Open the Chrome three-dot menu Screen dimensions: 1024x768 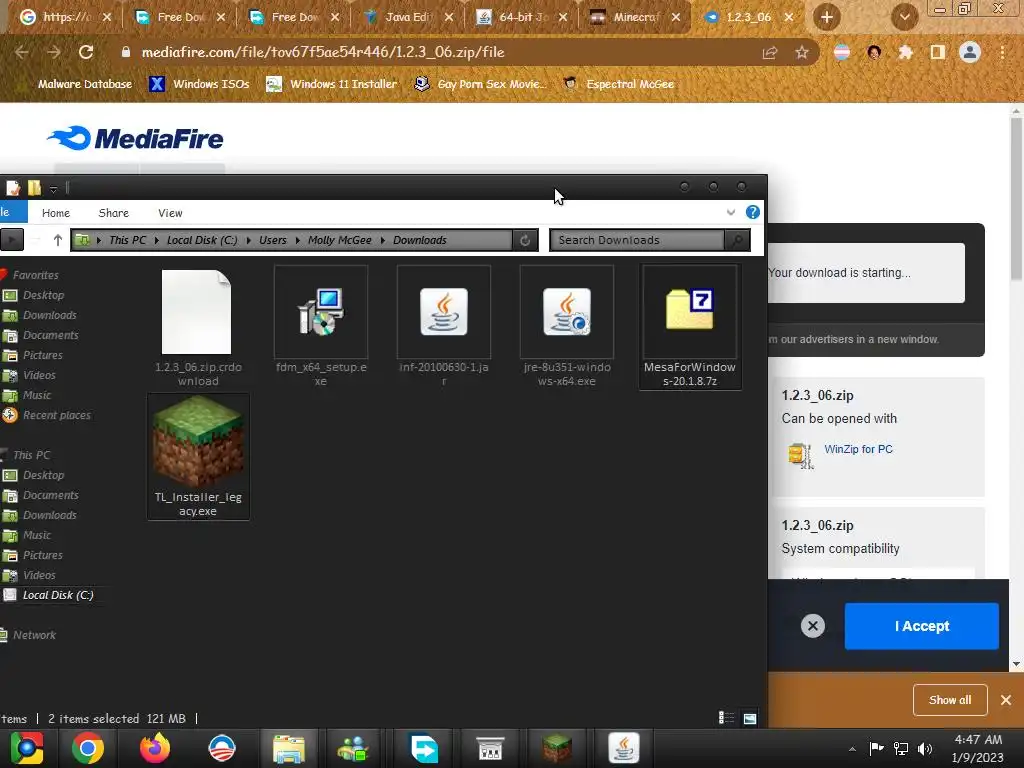(x=1002, y=52)
